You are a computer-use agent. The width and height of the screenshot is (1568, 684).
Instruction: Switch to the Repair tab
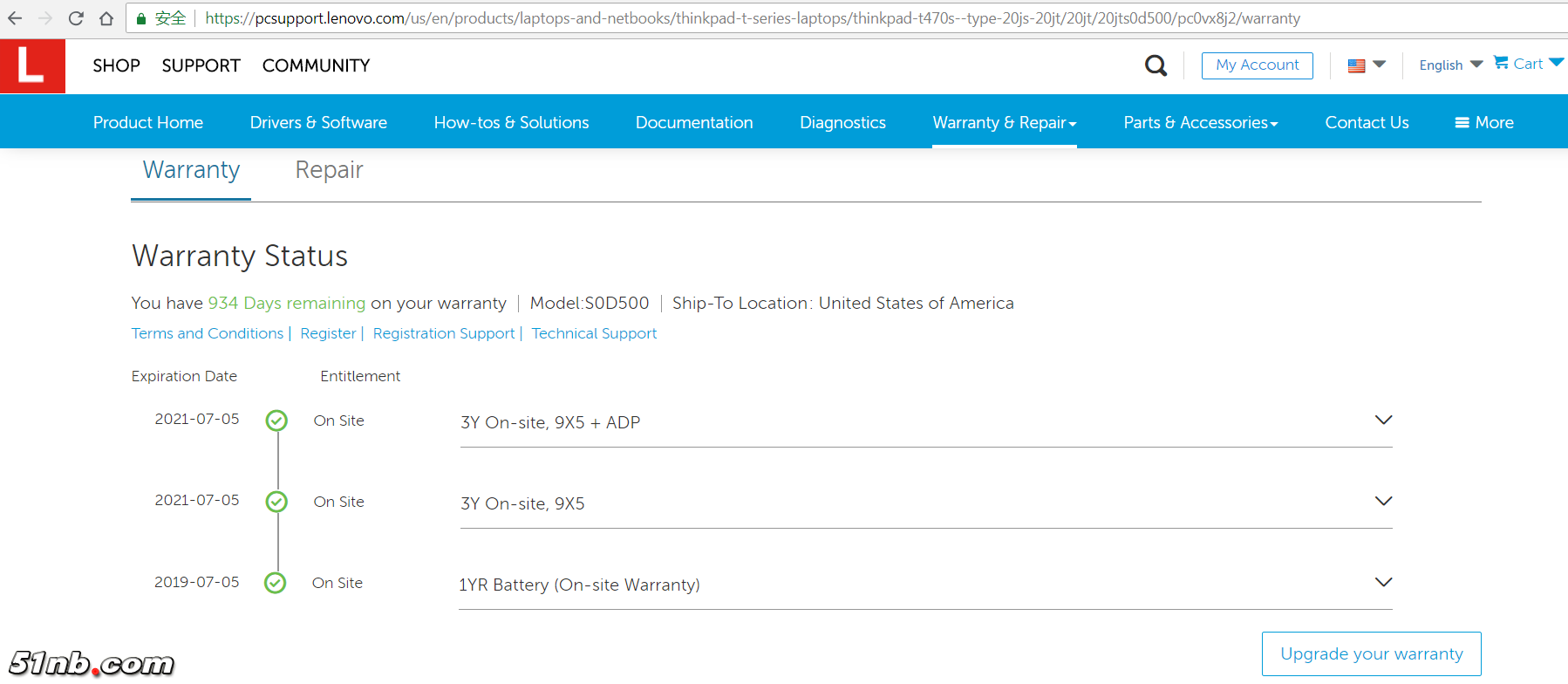click(329, 170)
